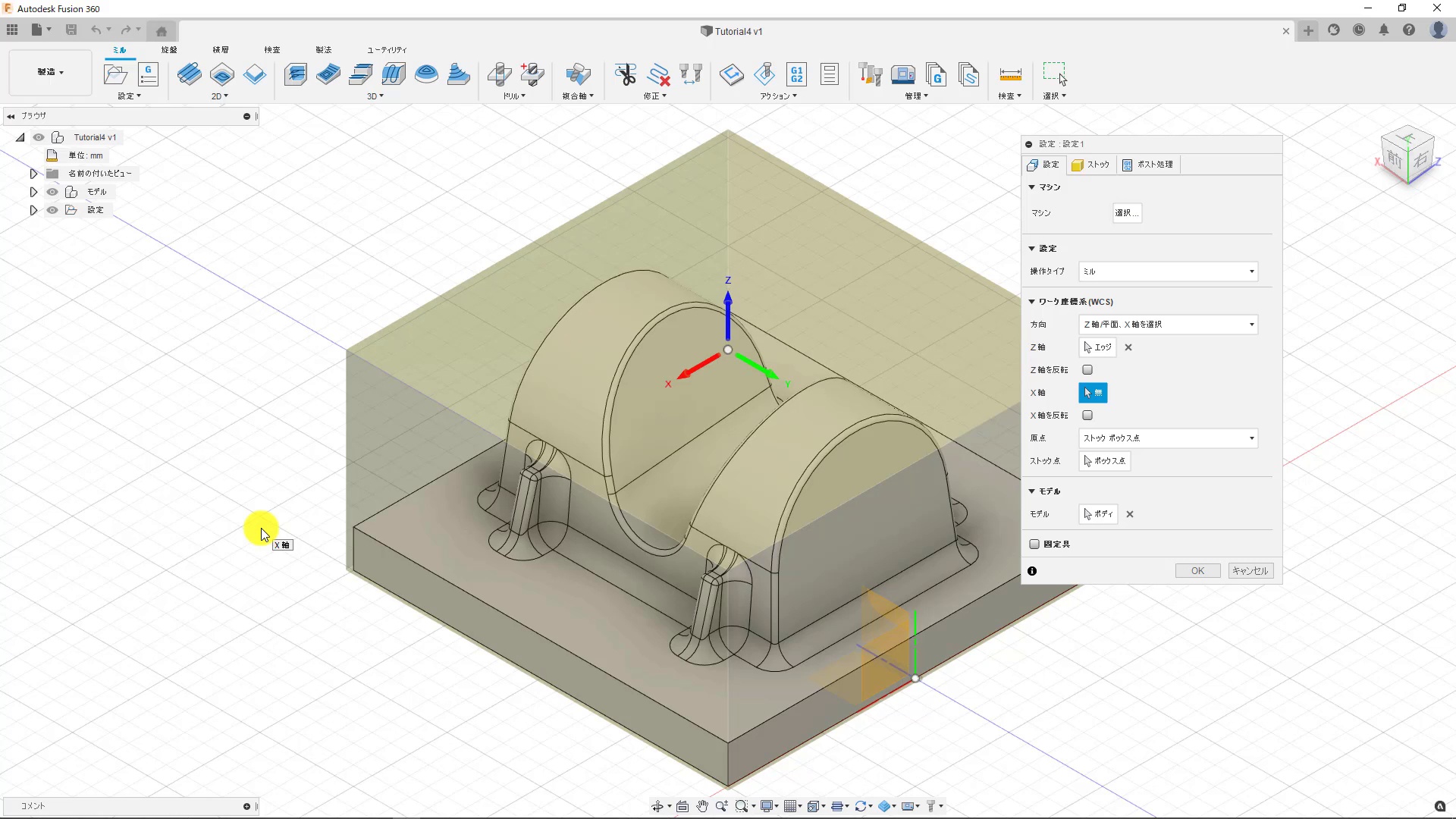Open the WCS orientation dropdown
The height and width of the screenshot is (819, 1456).
pyautogui.click(x=1168, y=325)
